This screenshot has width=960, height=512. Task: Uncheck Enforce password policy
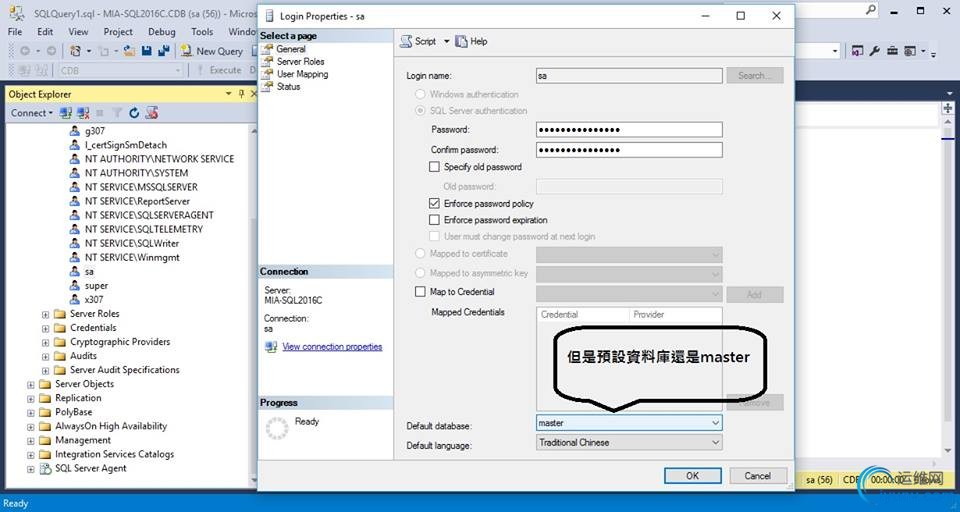435,203
